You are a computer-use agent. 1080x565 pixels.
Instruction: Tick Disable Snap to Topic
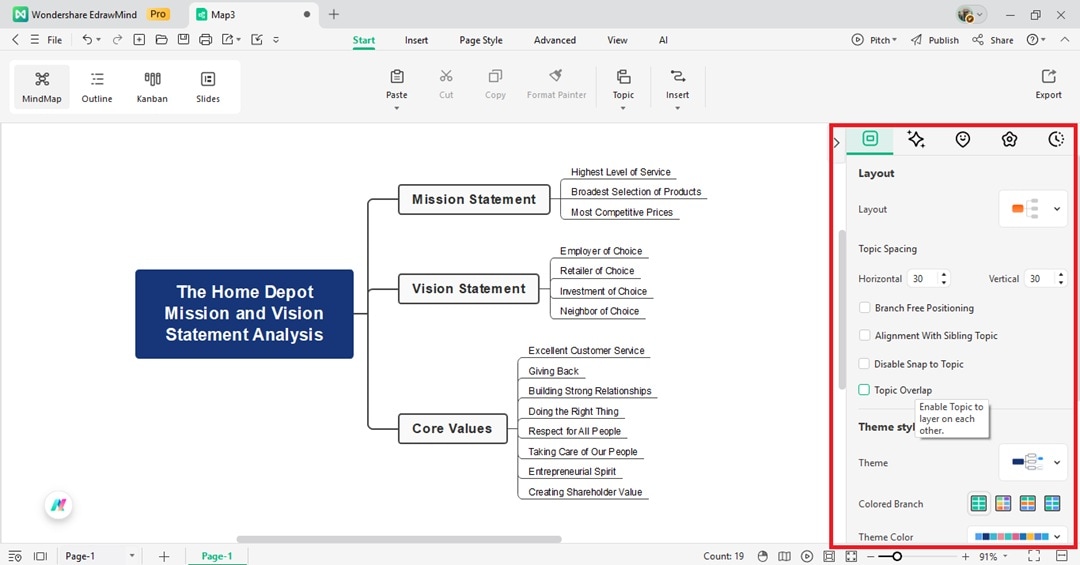[x=864, y=364]
